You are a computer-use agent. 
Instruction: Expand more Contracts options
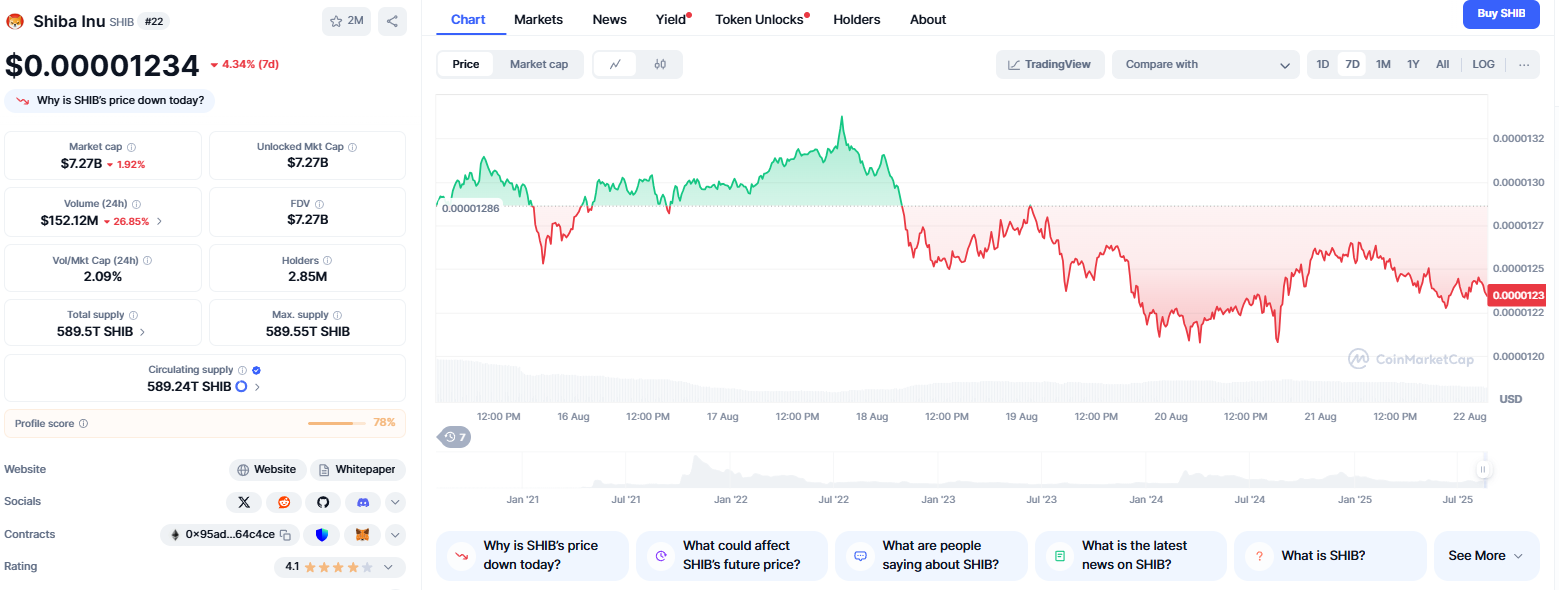[395, 535]
